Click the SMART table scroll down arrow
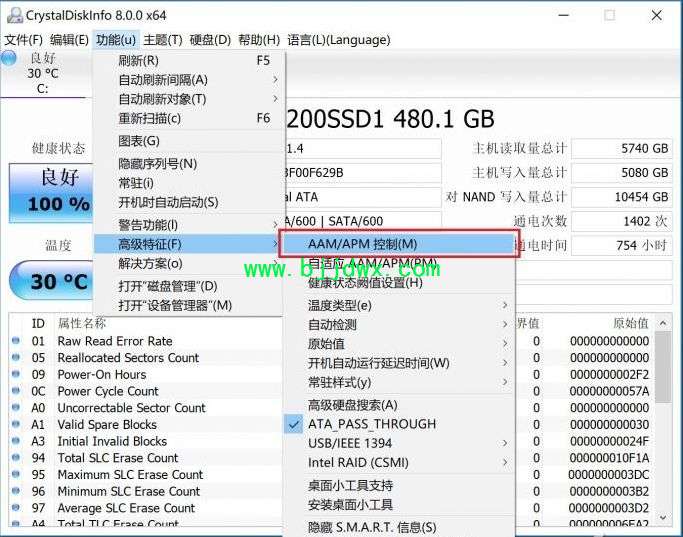This screenshot has height=537, width=683. [663, 517]
